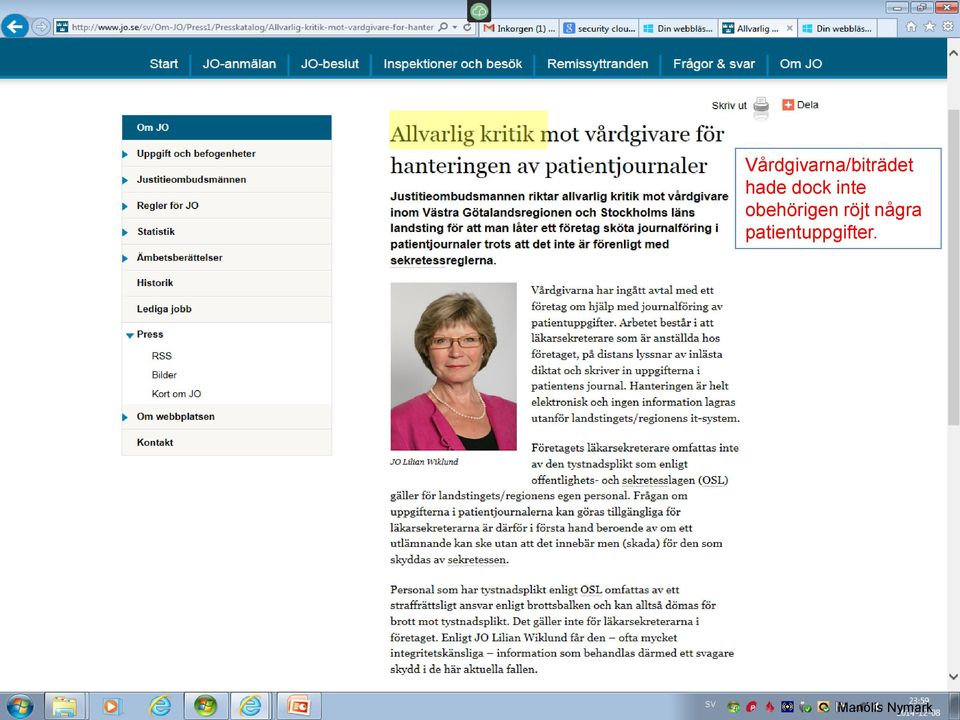Open the Windows Start orb

click(x=20, y=706)
